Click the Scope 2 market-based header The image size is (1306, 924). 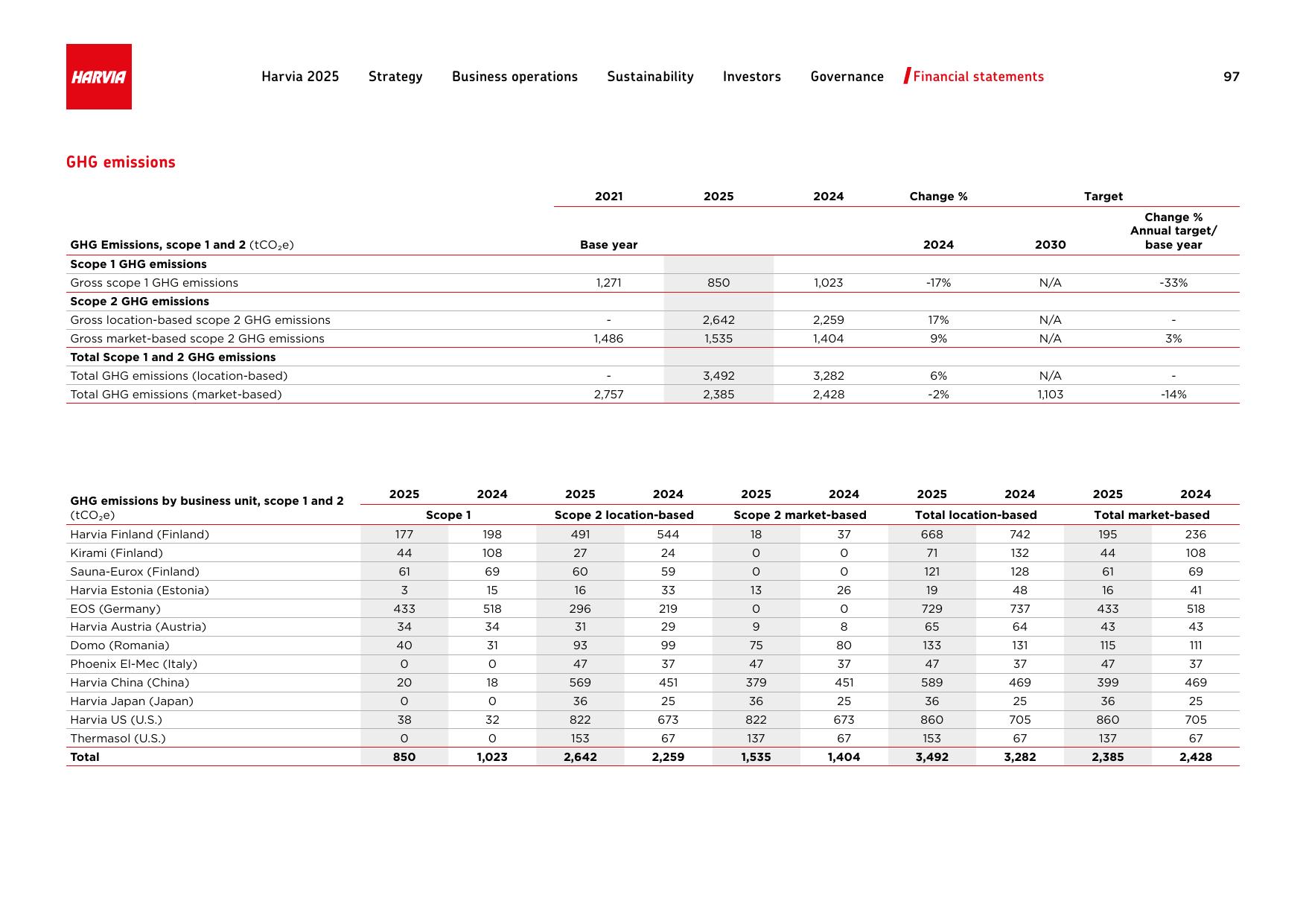click(x=800, y=515)
